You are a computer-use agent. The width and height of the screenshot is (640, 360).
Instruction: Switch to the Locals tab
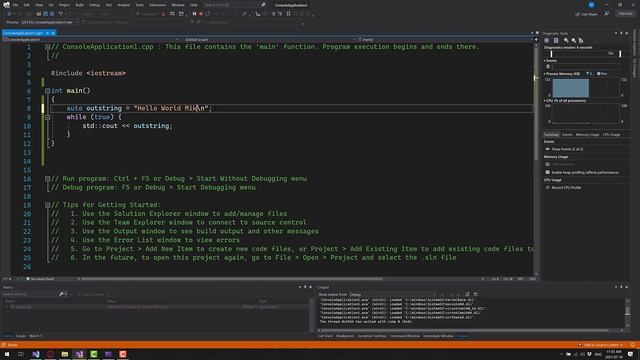[21, 336]
